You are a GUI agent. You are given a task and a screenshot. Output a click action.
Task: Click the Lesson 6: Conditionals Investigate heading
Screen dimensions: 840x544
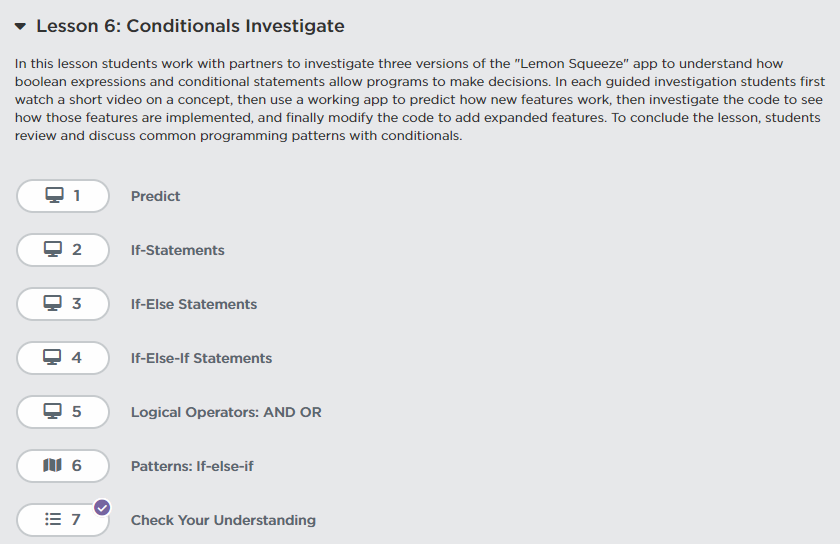(190, 26)
